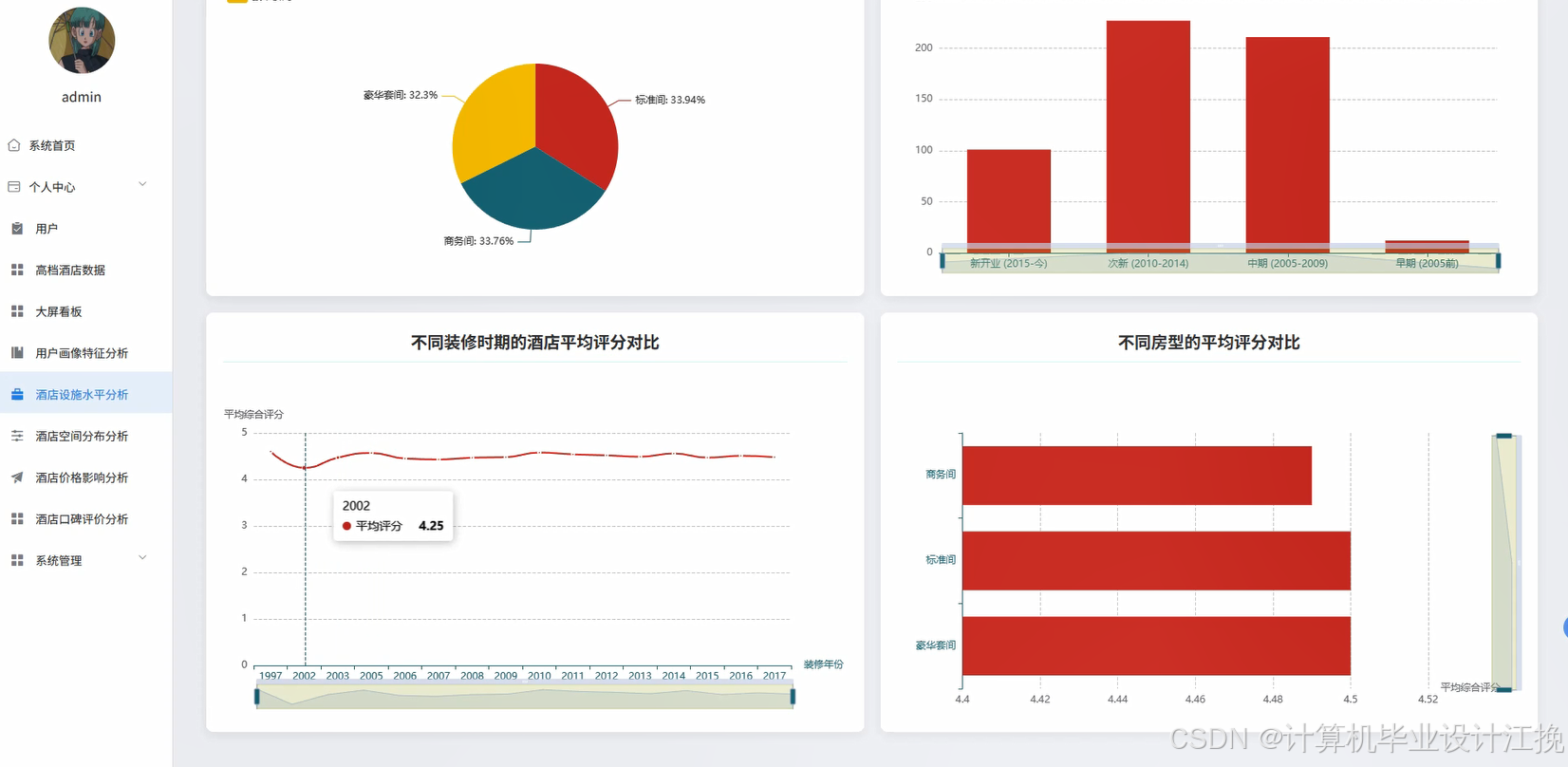The width and height of the screenshot is (1568, 767).
Task: Click the 个人中心 card icon
Action: click(x=13, y=187)
